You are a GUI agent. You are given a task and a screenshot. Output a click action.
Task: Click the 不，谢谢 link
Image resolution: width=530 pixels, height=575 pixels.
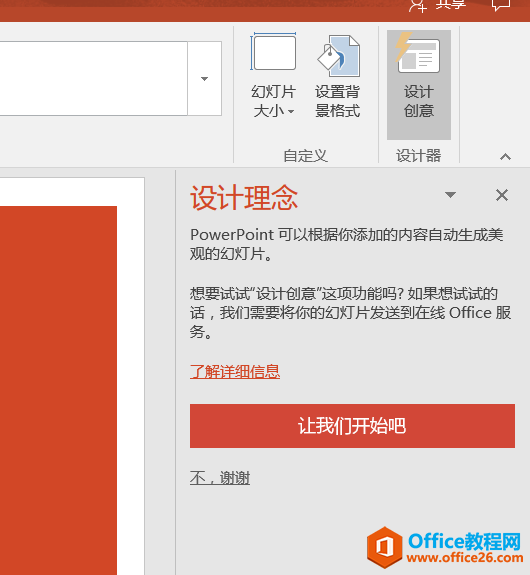pos(220,478)
